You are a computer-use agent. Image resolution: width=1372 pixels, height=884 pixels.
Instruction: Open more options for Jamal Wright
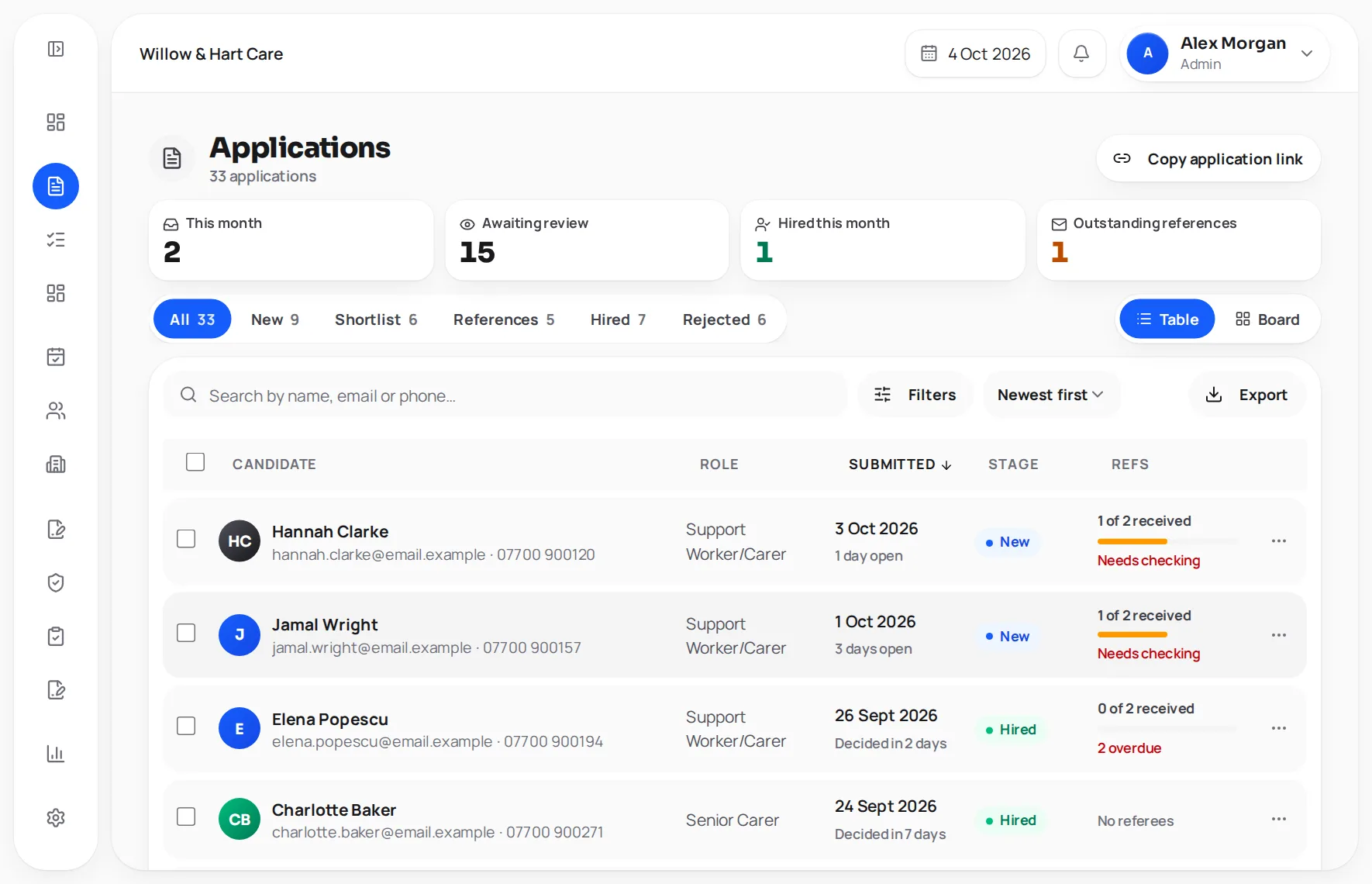[1279, 635]
